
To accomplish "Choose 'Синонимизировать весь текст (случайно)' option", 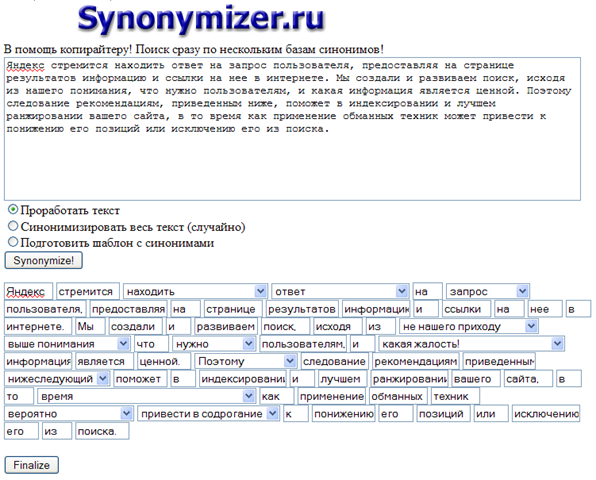I will point(13,226).
